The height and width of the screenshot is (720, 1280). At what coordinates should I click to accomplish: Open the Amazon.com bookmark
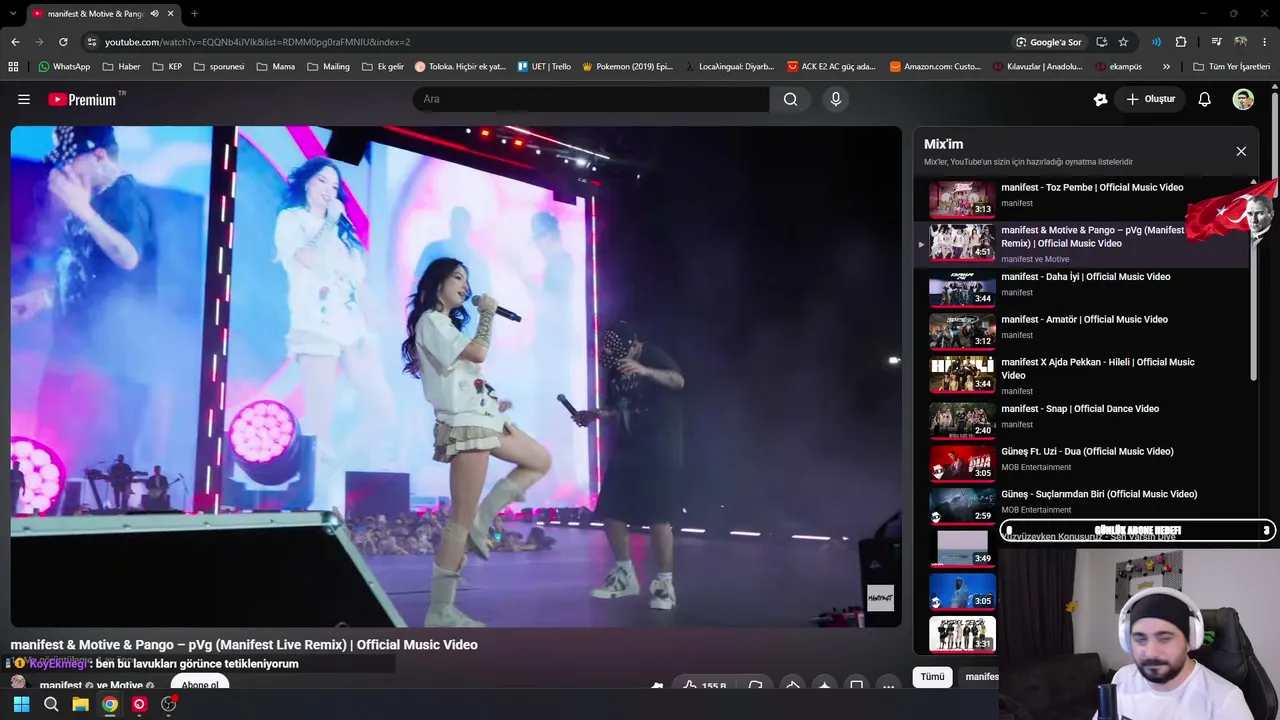pyautogui.click(x=935, y=67)
